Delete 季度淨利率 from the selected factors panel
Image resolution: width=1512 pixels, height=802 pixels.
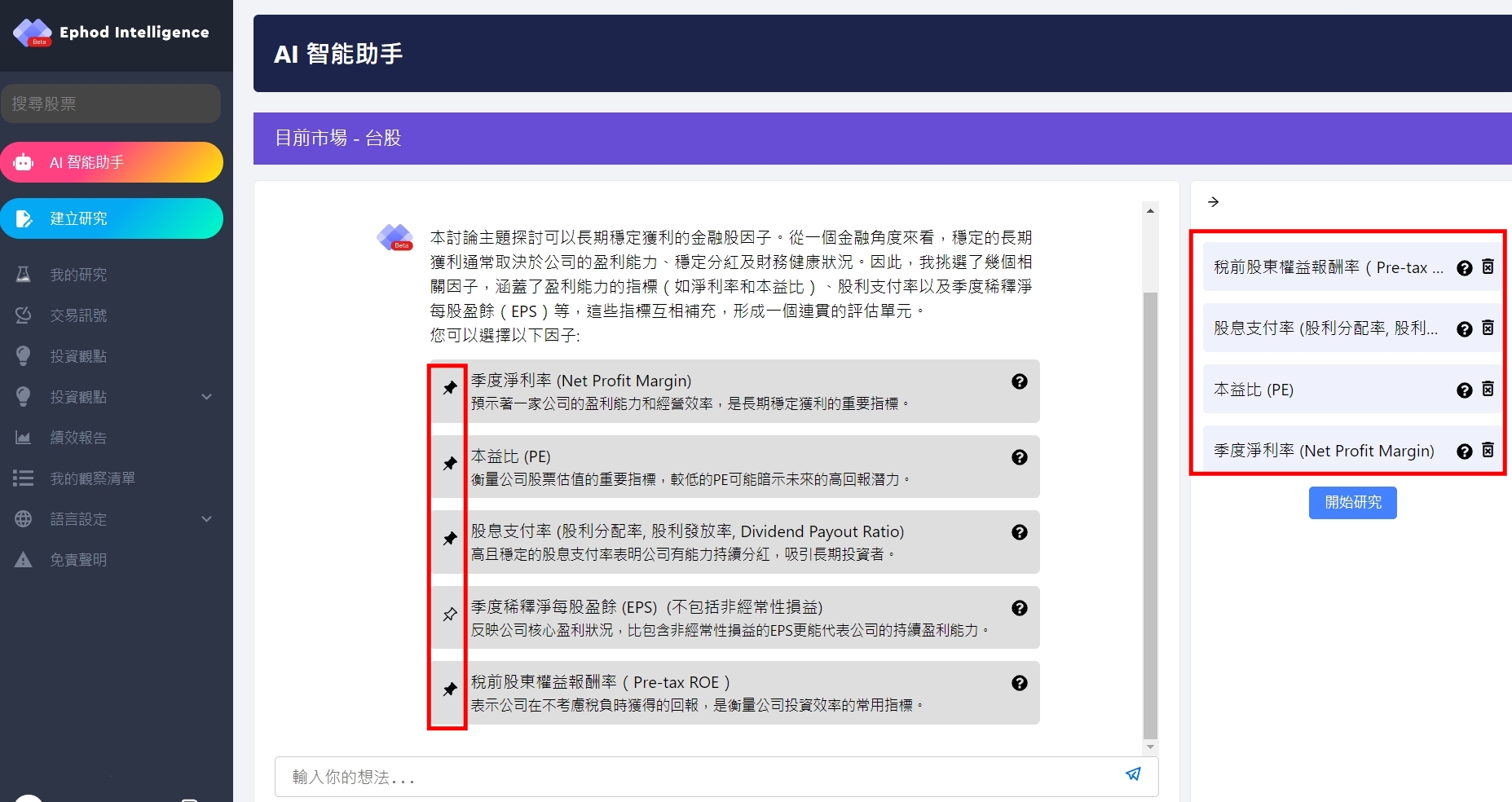tap(1488, 450)
